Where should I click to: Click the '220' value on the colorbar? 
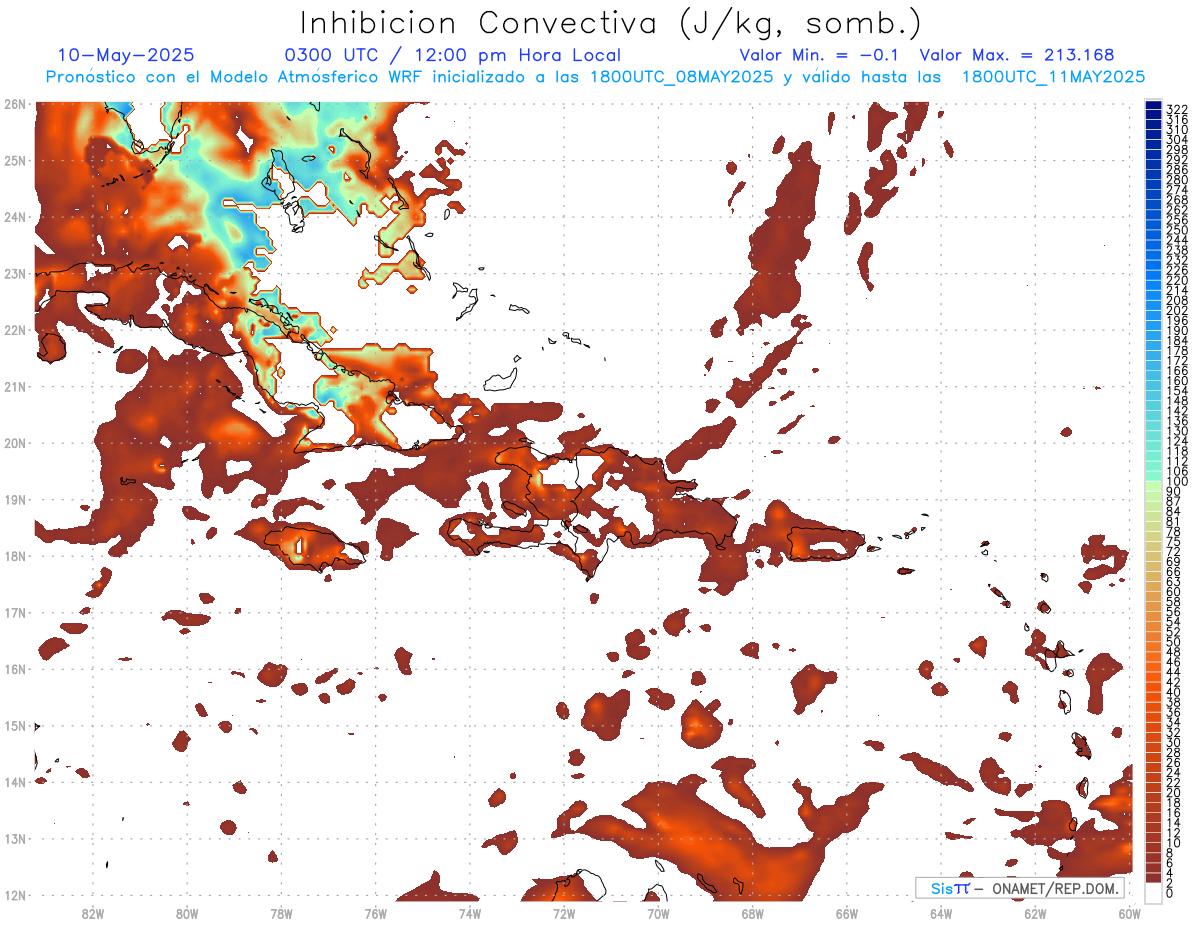[1177, 280]
